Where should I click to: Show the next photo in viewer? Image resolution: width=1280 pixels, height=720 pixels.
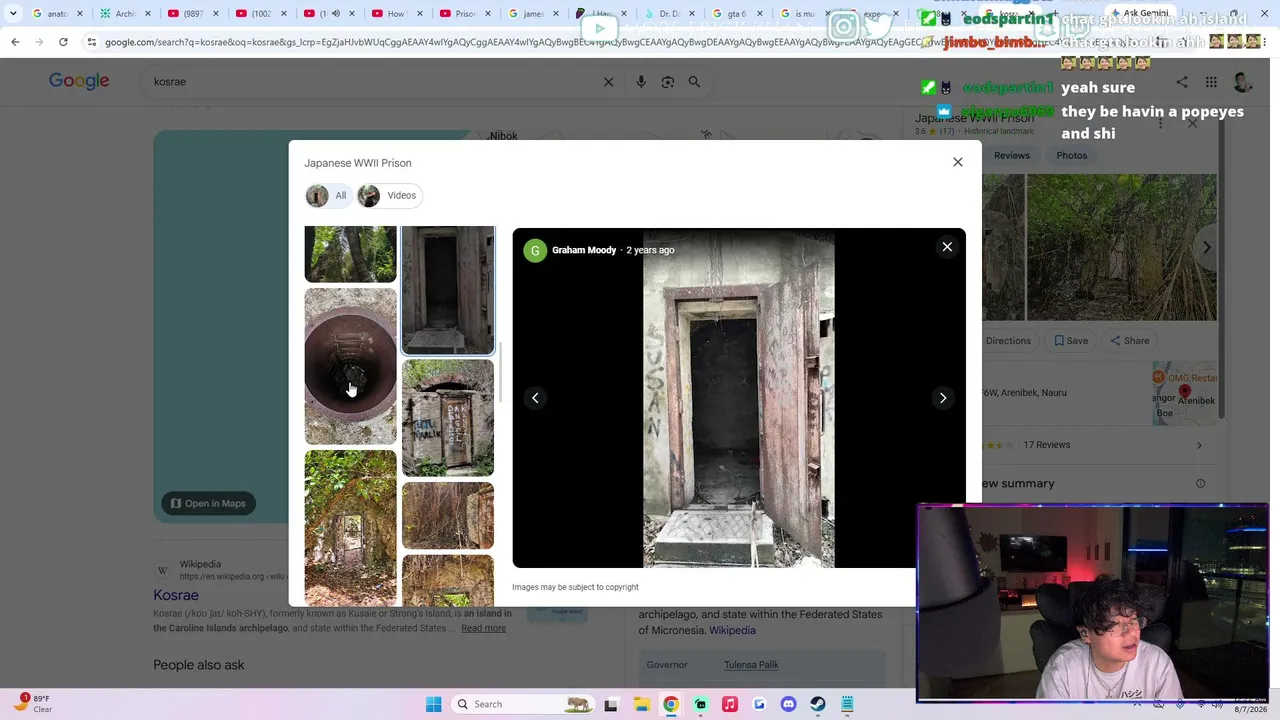click(943, 398)
